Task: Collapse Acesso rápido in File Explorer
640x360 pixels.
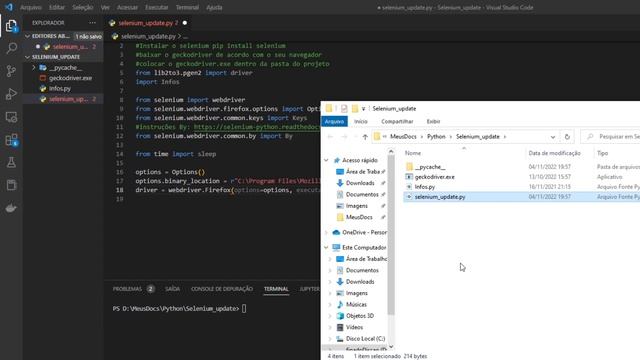Action: coord(327,160)
